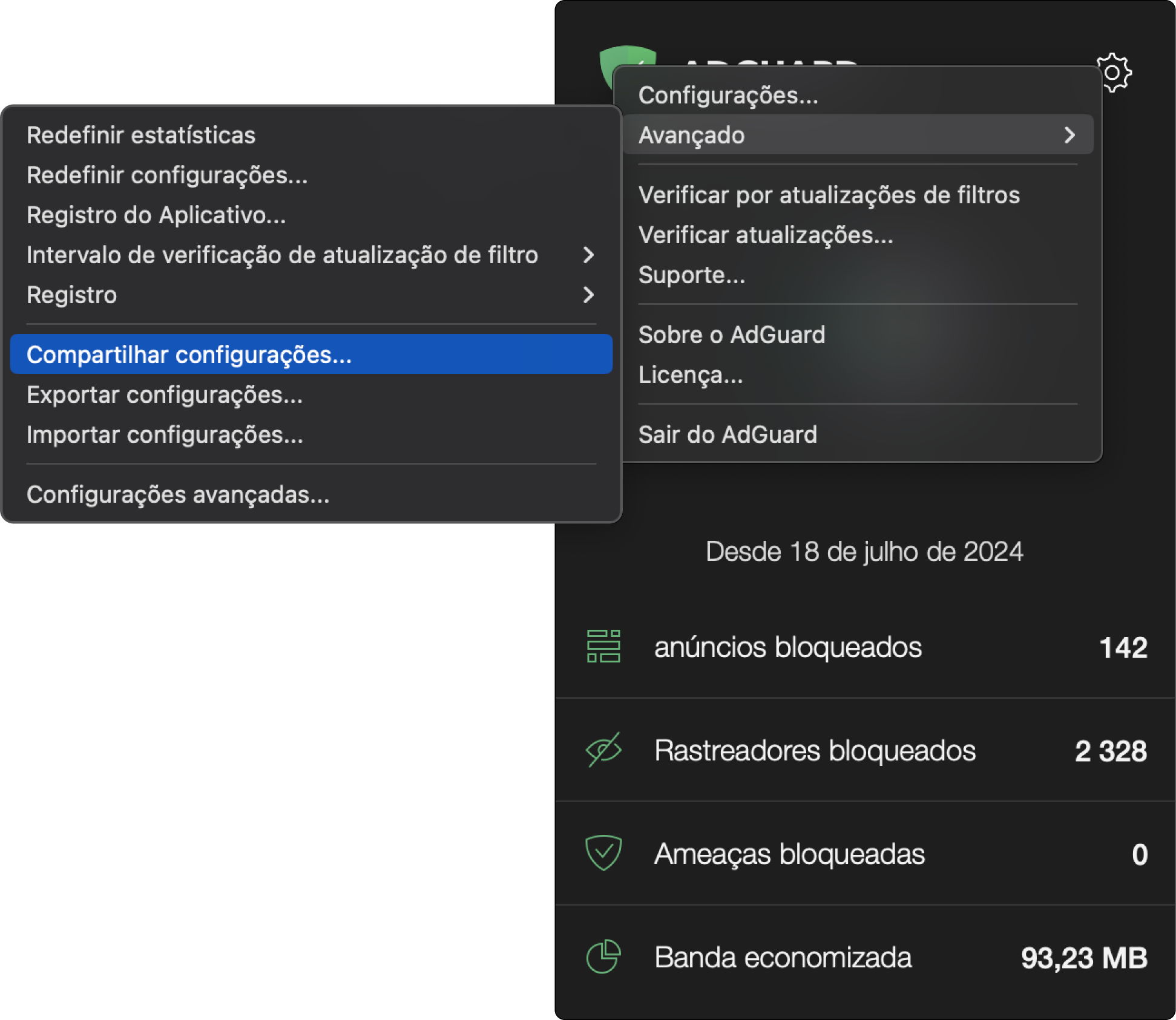Click the Avançado chevron arrow
This screenshot has width=1176, height=1020.
(x=1069, y=135)
